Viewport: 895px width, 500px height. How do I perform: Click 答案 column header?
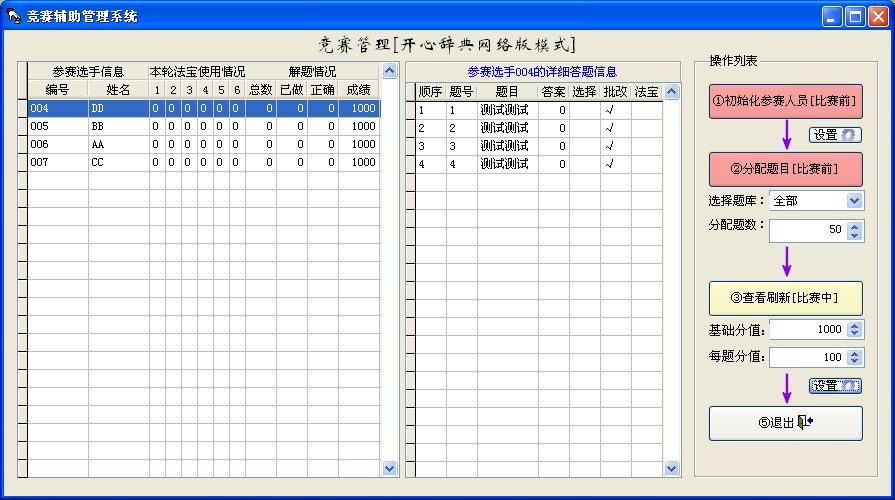(x=553, y=92)
